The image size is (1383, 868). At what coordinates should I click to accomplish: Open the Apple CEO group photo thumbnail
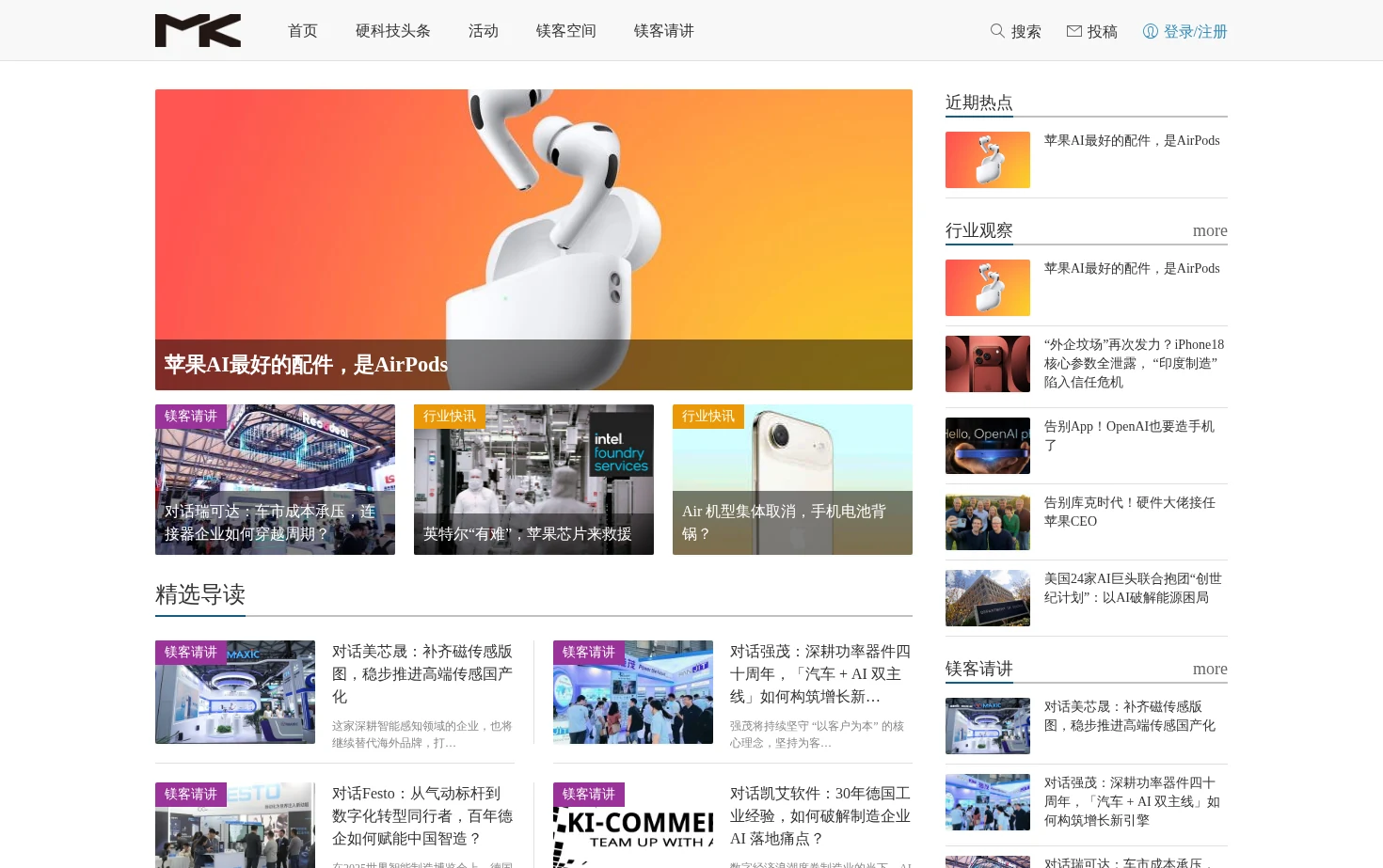(988, 522)
